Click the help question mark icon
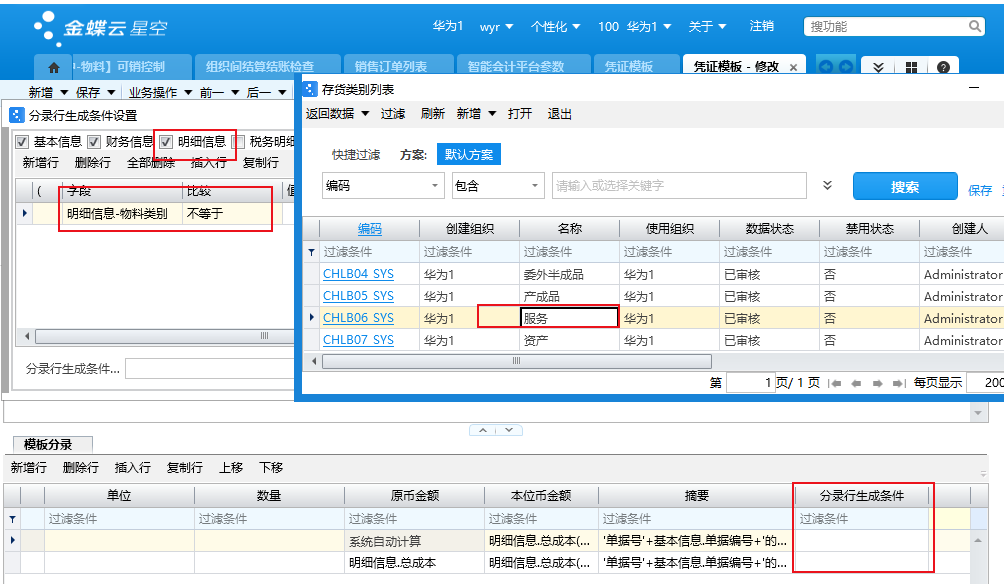This screenshot has height=584, width=1004. click(x=941, y=67)
